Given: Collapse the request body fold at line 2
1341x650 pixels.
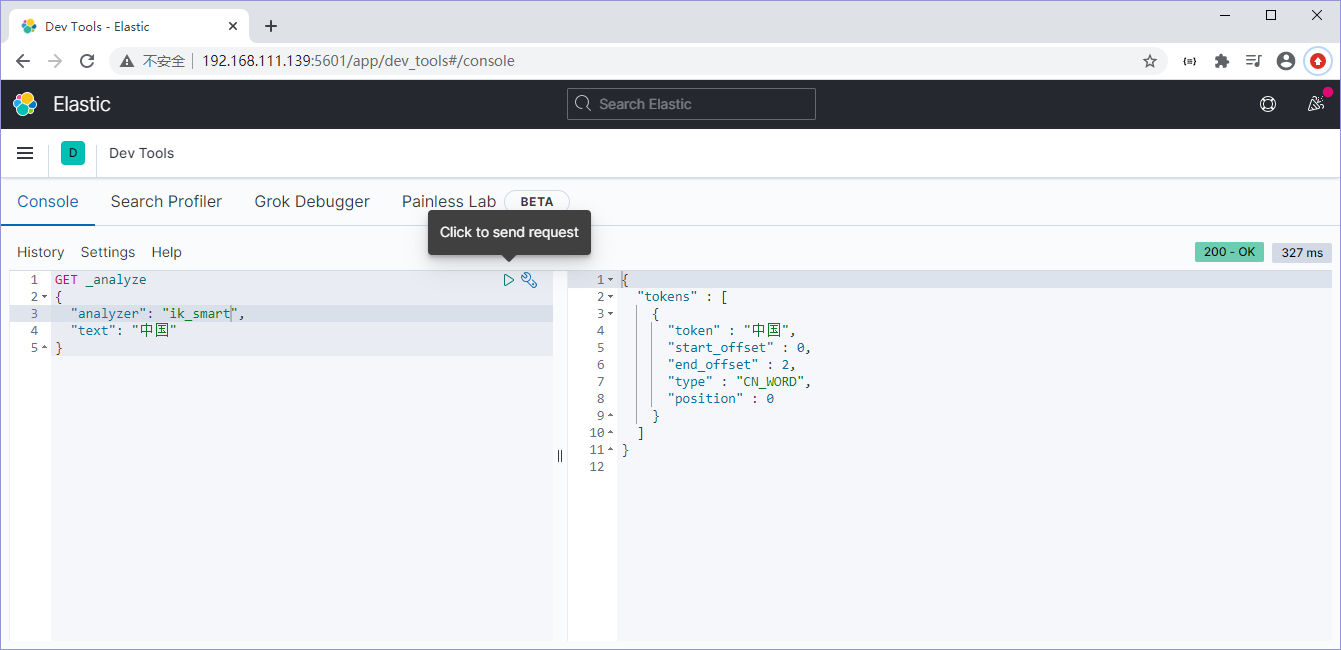Looking at the screenshot, I should (45, 297).
